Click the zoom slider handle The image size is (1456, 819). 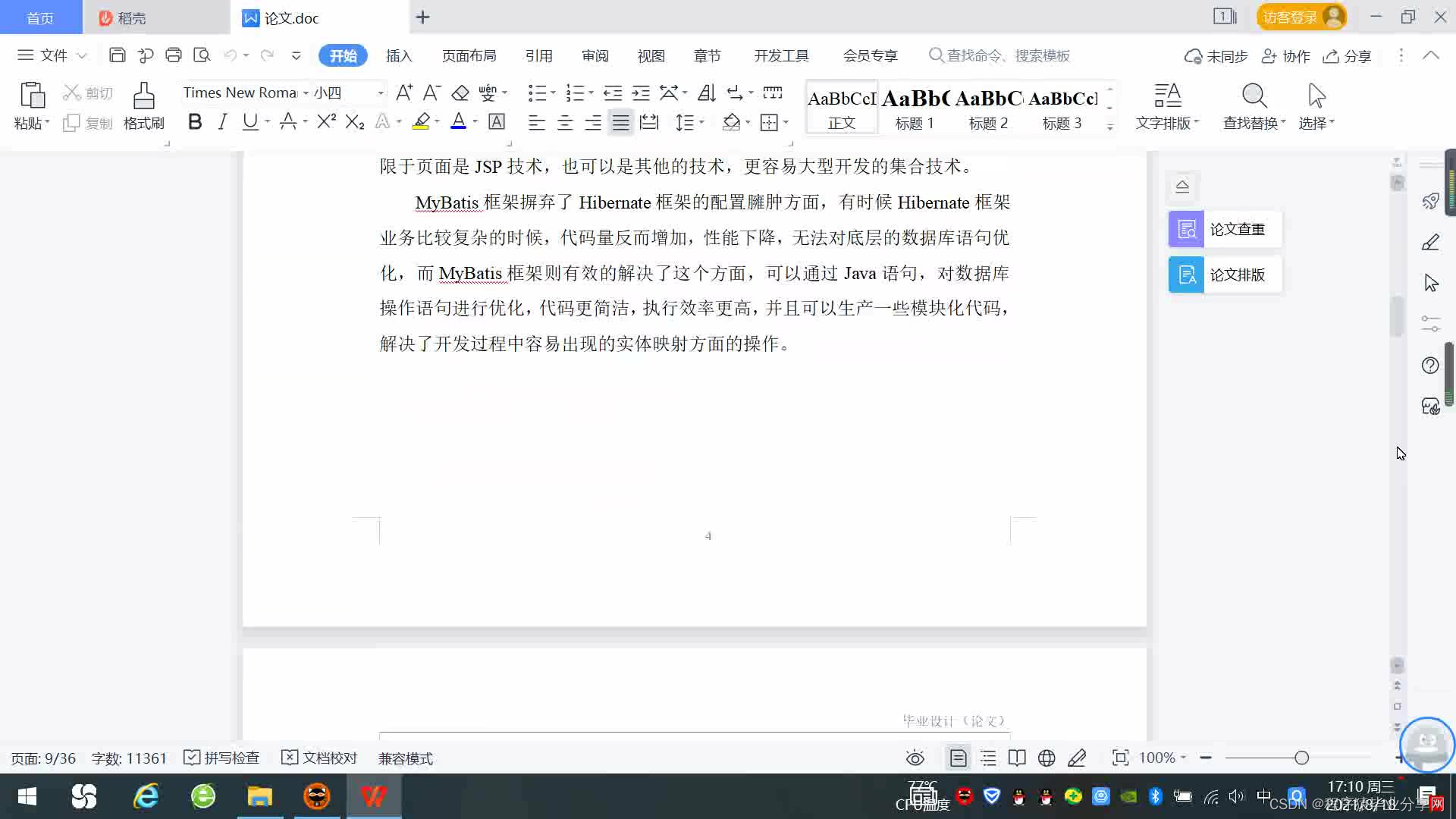click(1301, 758)
